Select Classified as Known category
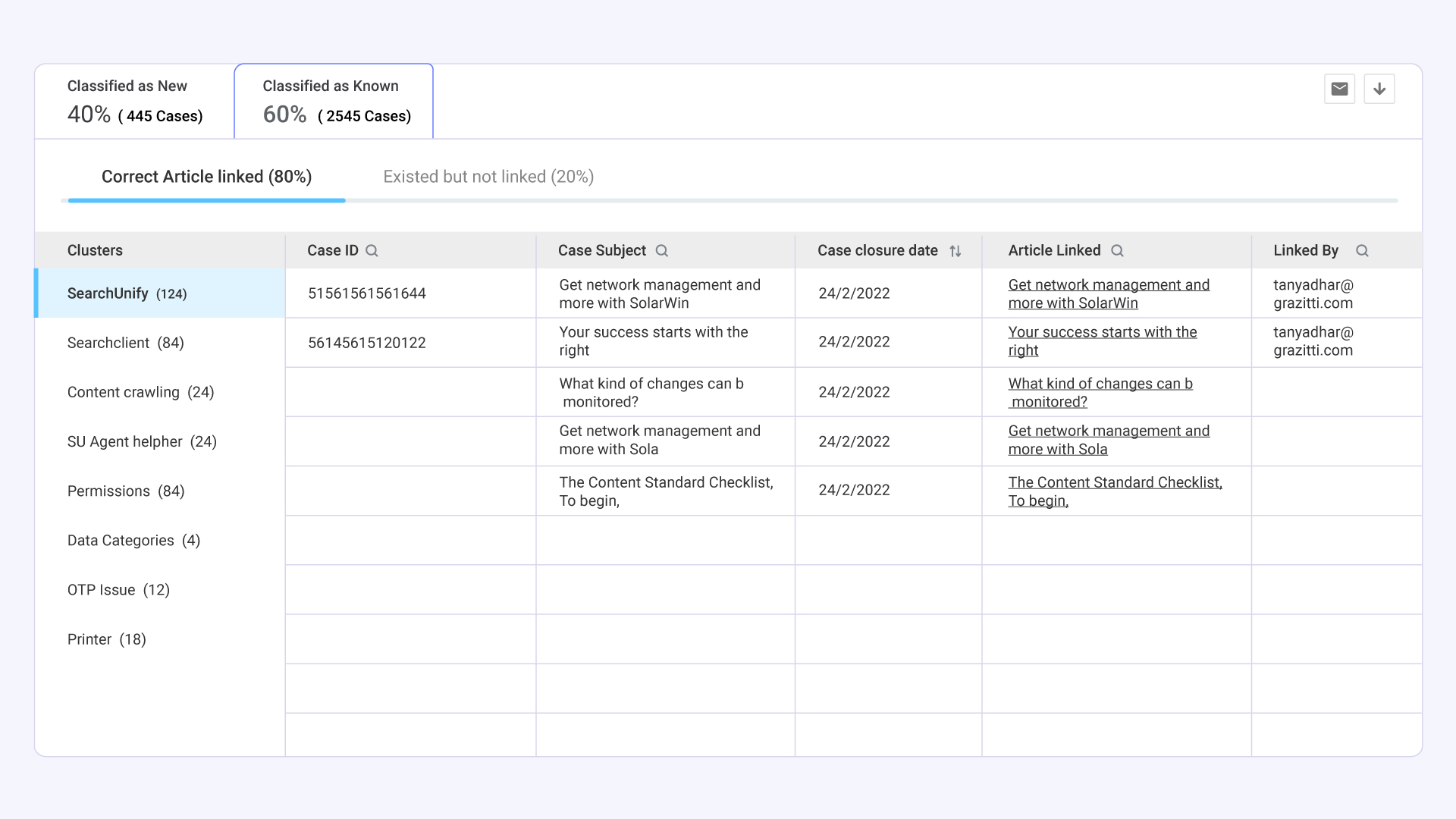The width and height of the screenshot is (1456, 819). pos(332,100)
